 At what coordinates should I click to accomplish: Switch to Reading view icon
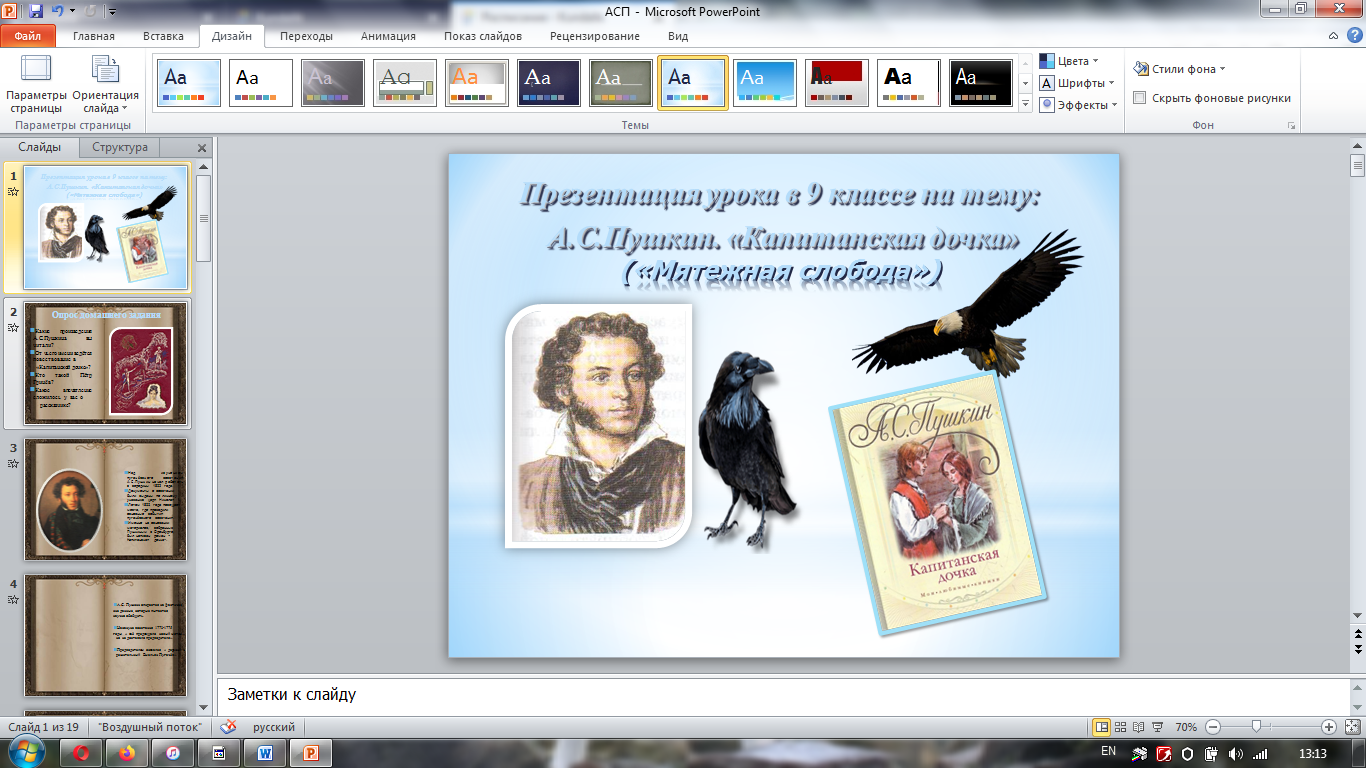(x=1140, y=727)
